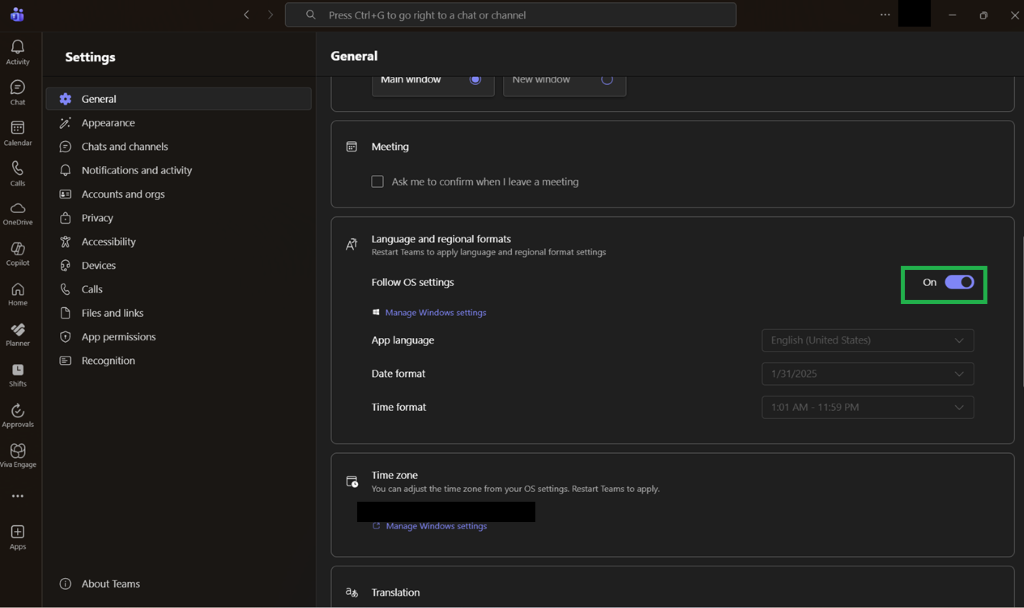The height and width of the screenshot is (608, 1024).
Task: Open the Apps store
Action: pos(18,537)
